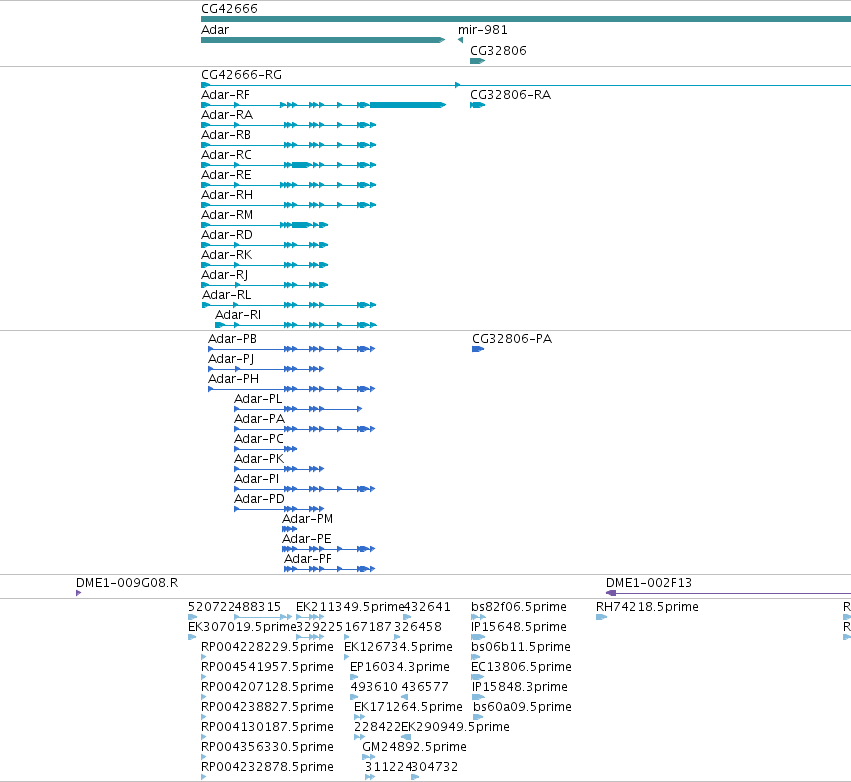This screenshot has height=782, width=851.
Task: Select the Adar-PI protein label
Action: (256, 479)
